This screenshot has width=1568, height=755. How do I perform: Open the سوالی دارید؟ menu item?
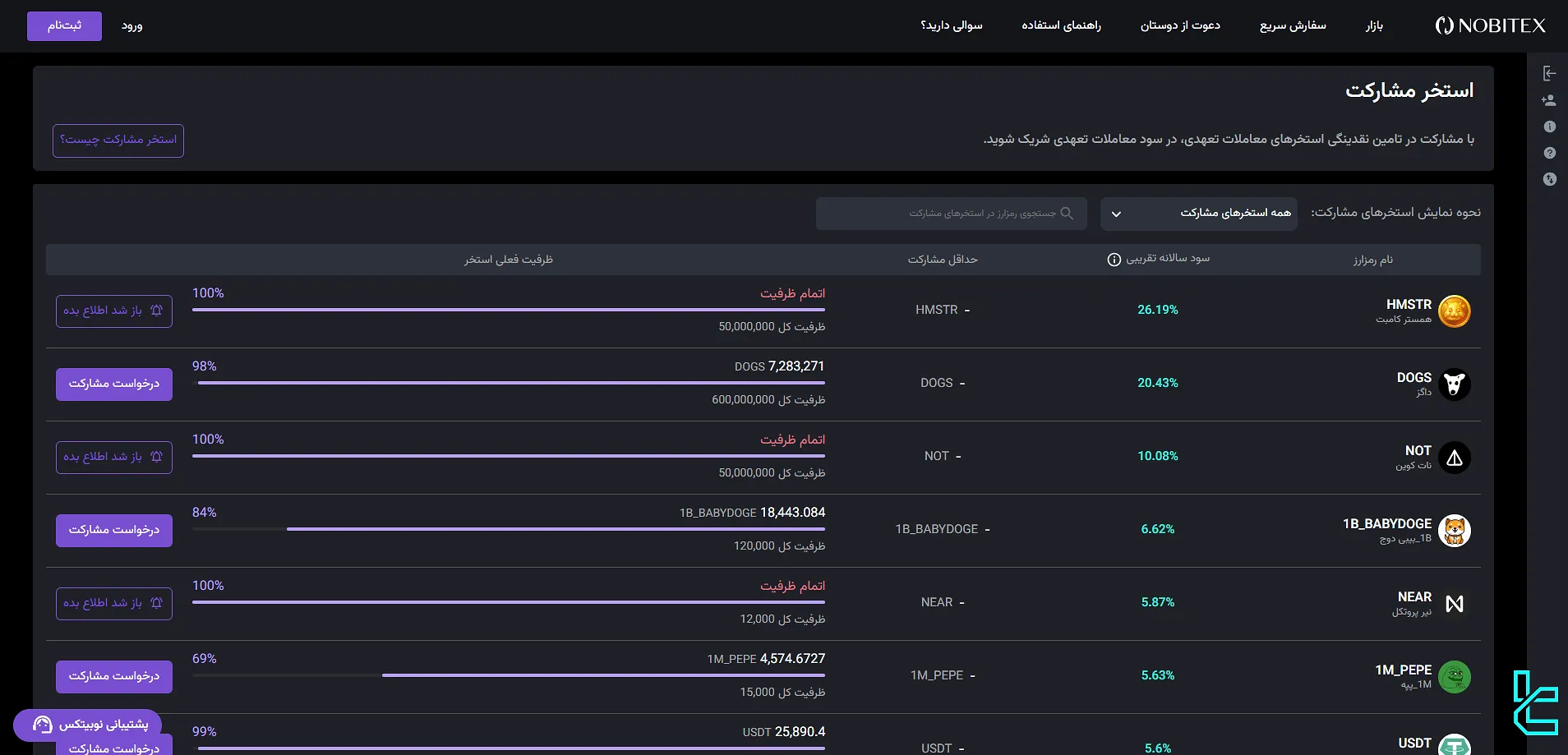(x=952, y=25)
